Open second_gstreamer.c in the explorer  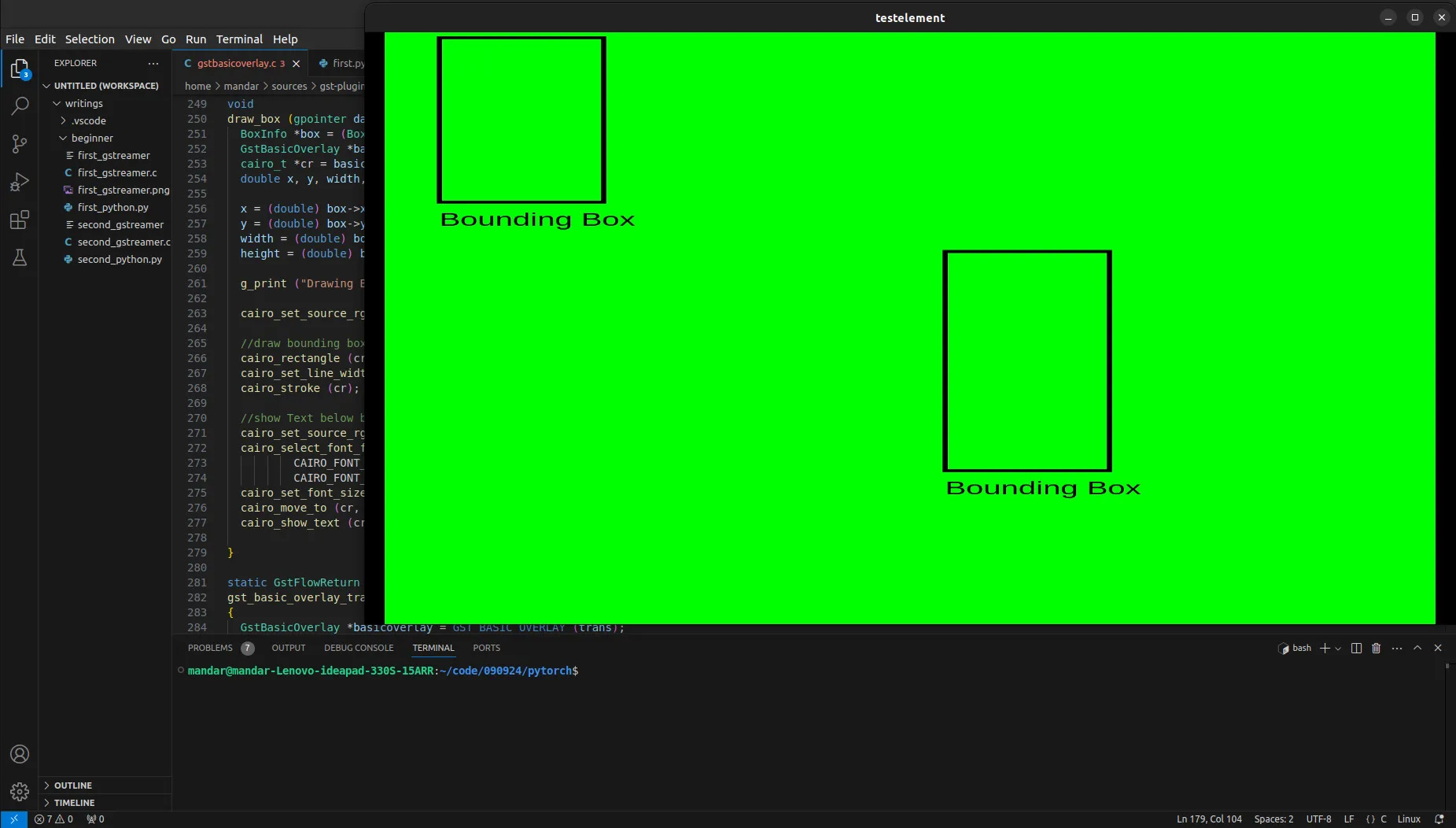click(x=123, y=242)
